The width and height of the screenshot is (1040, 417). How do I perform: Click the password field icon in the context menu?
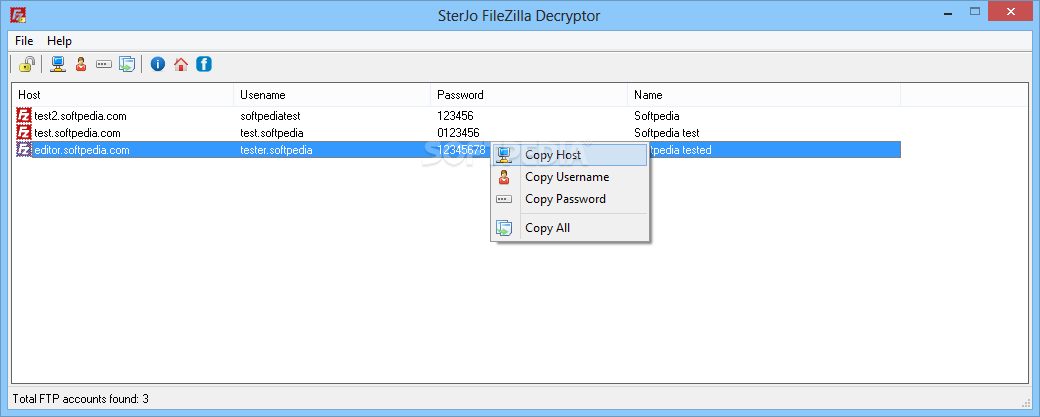(504, 199)
